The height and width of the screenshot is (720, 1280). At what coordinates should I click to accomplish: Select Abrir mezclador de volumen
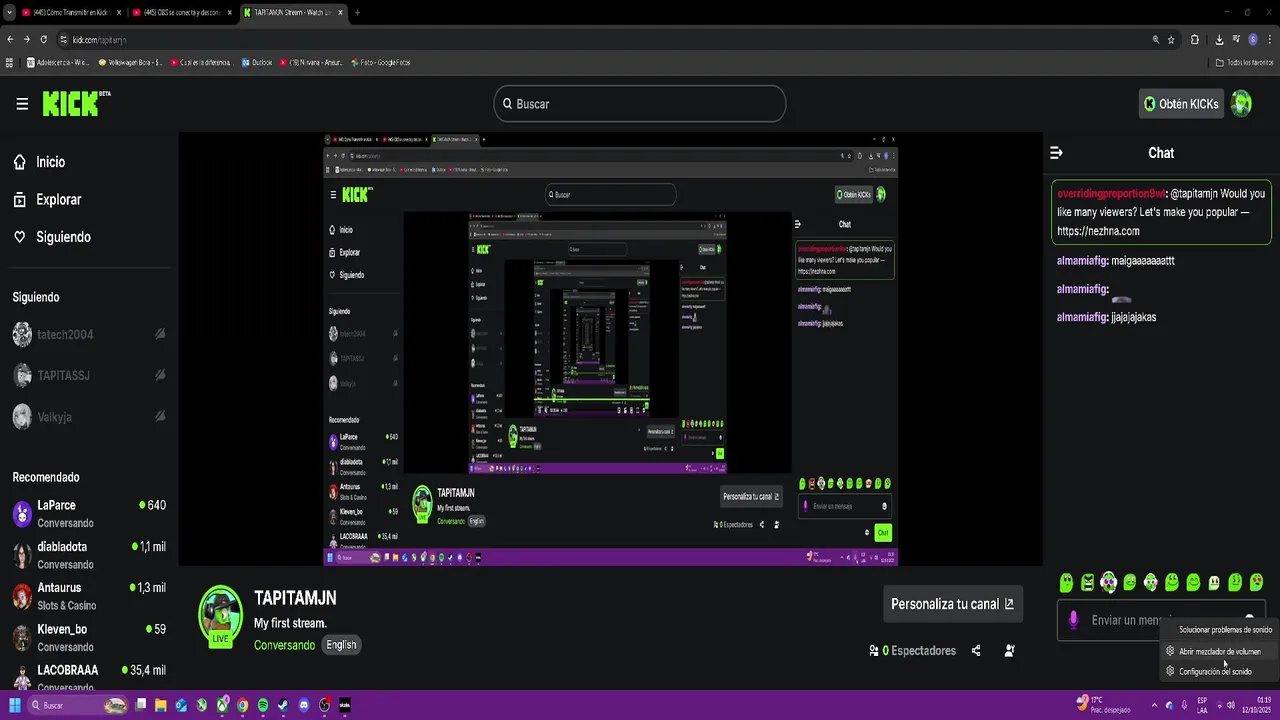1219,651
